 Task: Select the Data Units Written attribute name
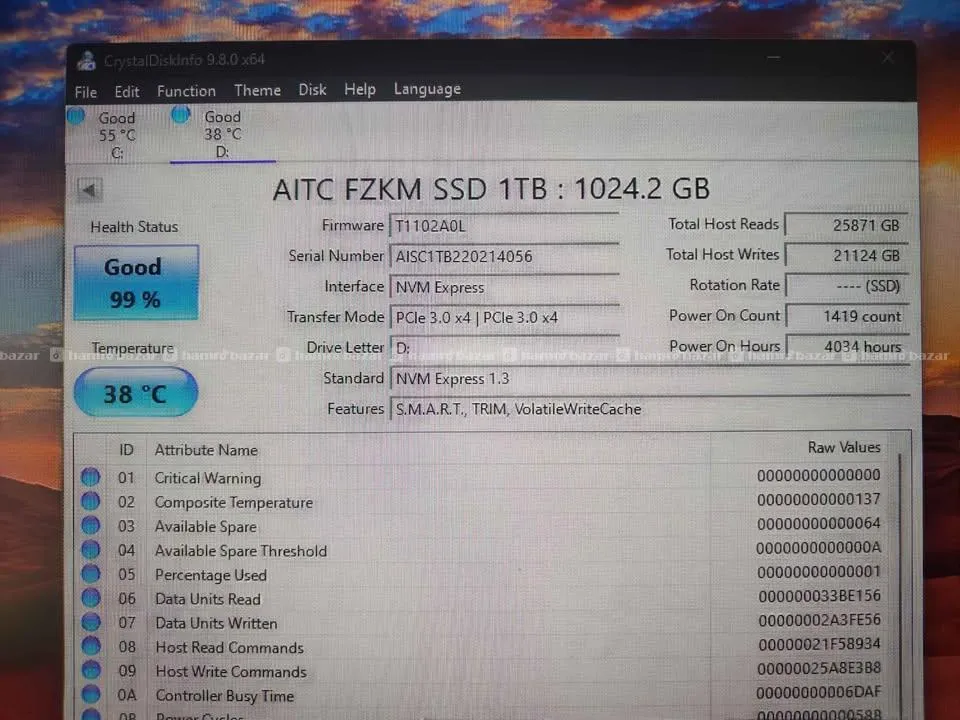pos(216,623)
